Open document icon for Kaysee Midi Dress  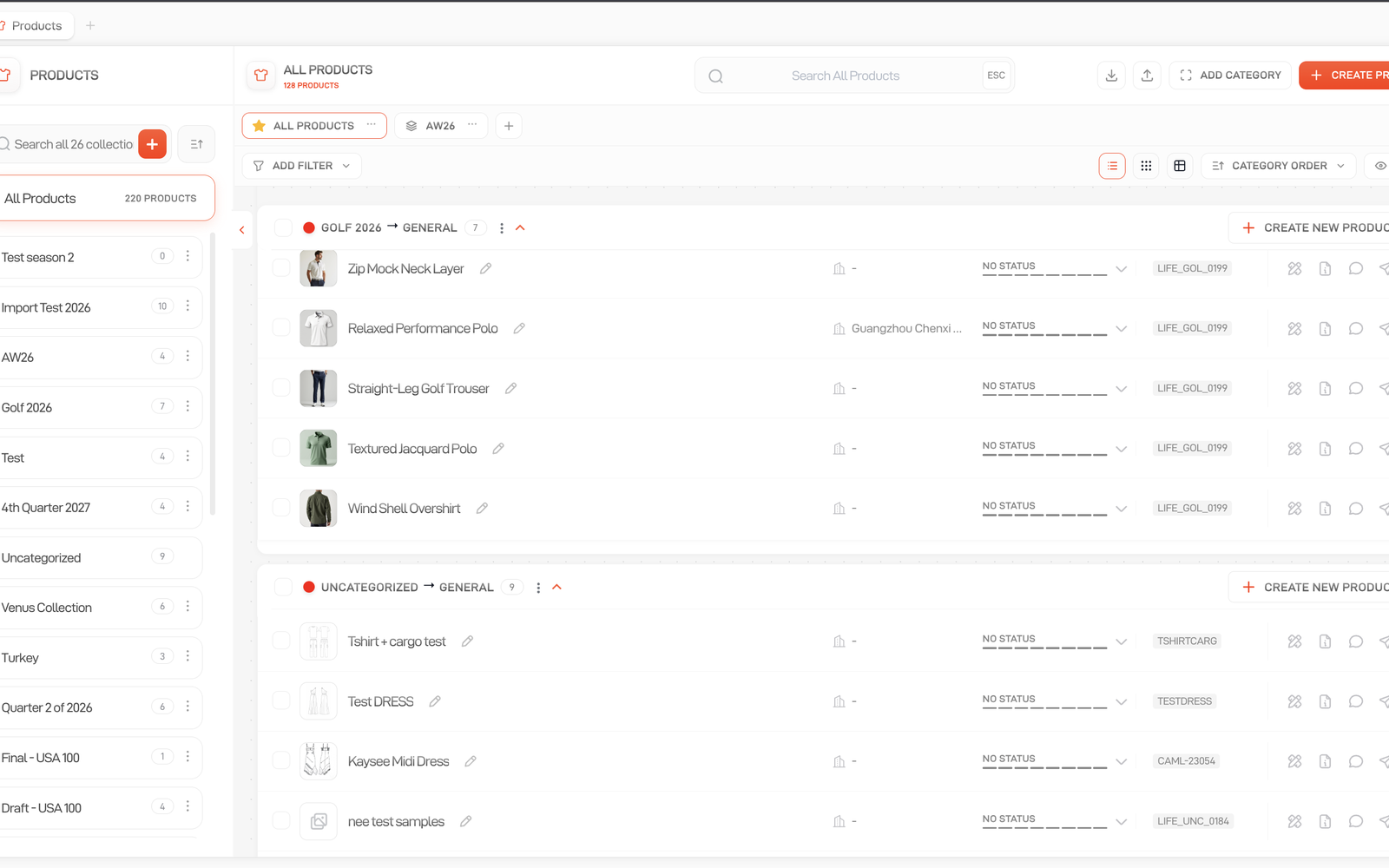[1325, 761]
